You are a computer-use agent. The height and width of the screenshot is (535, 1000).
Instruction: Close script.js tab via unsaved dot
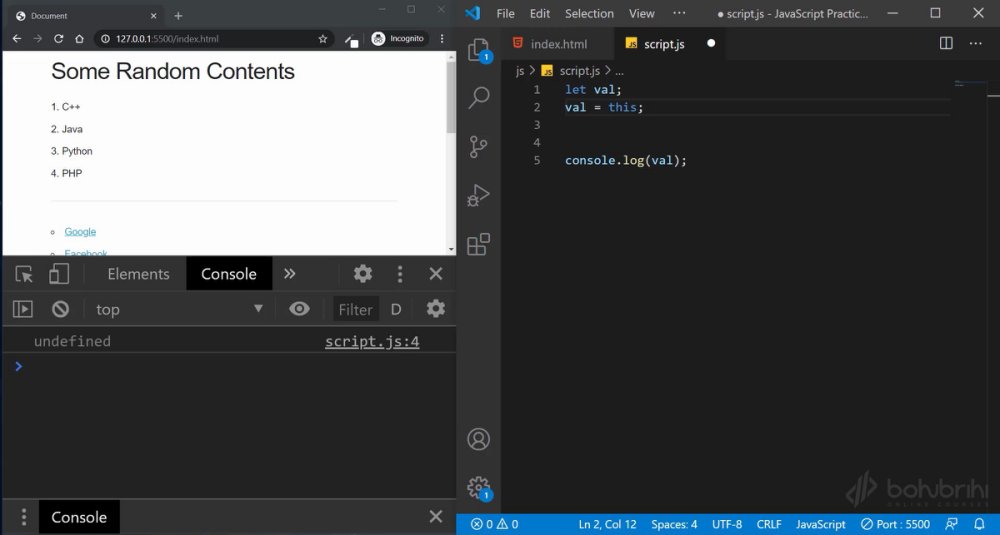[x=711, y=43]
